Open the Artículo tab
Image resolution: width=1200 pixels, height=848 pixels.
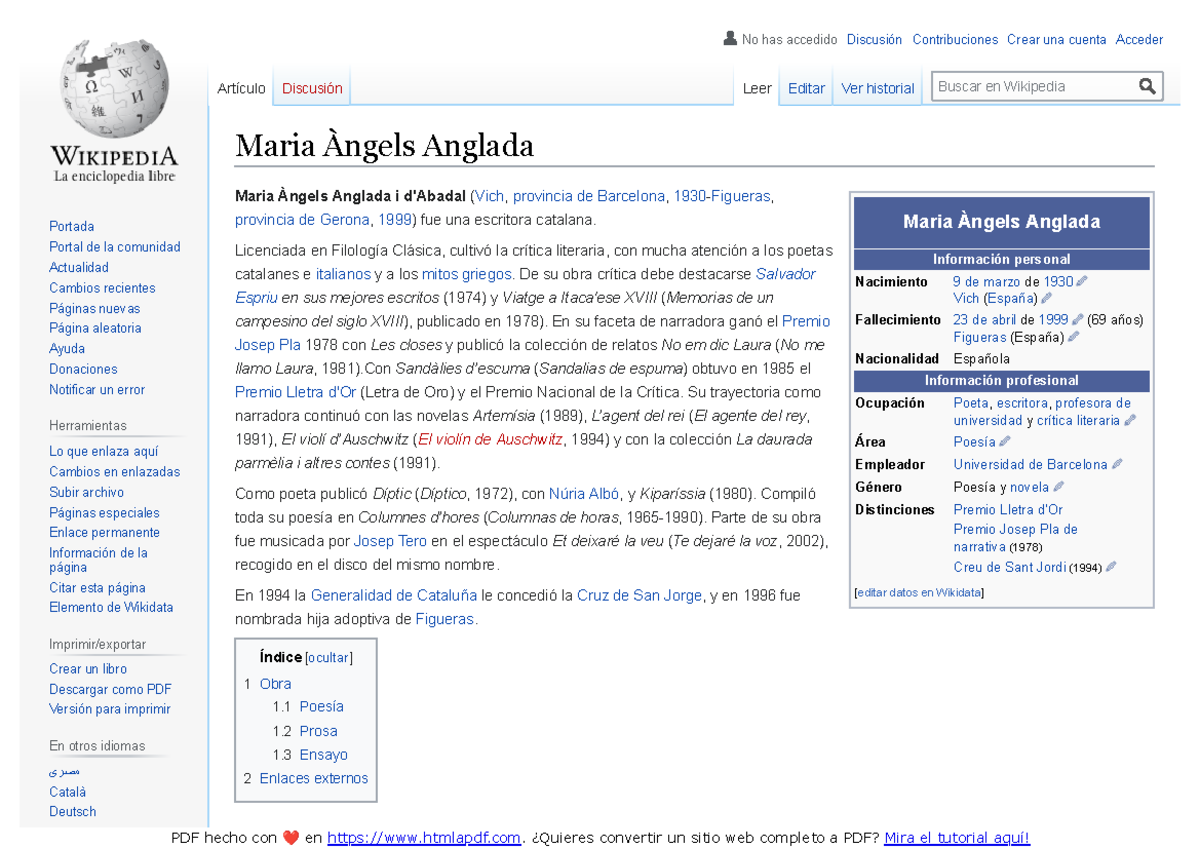click(x=241, y=88)
